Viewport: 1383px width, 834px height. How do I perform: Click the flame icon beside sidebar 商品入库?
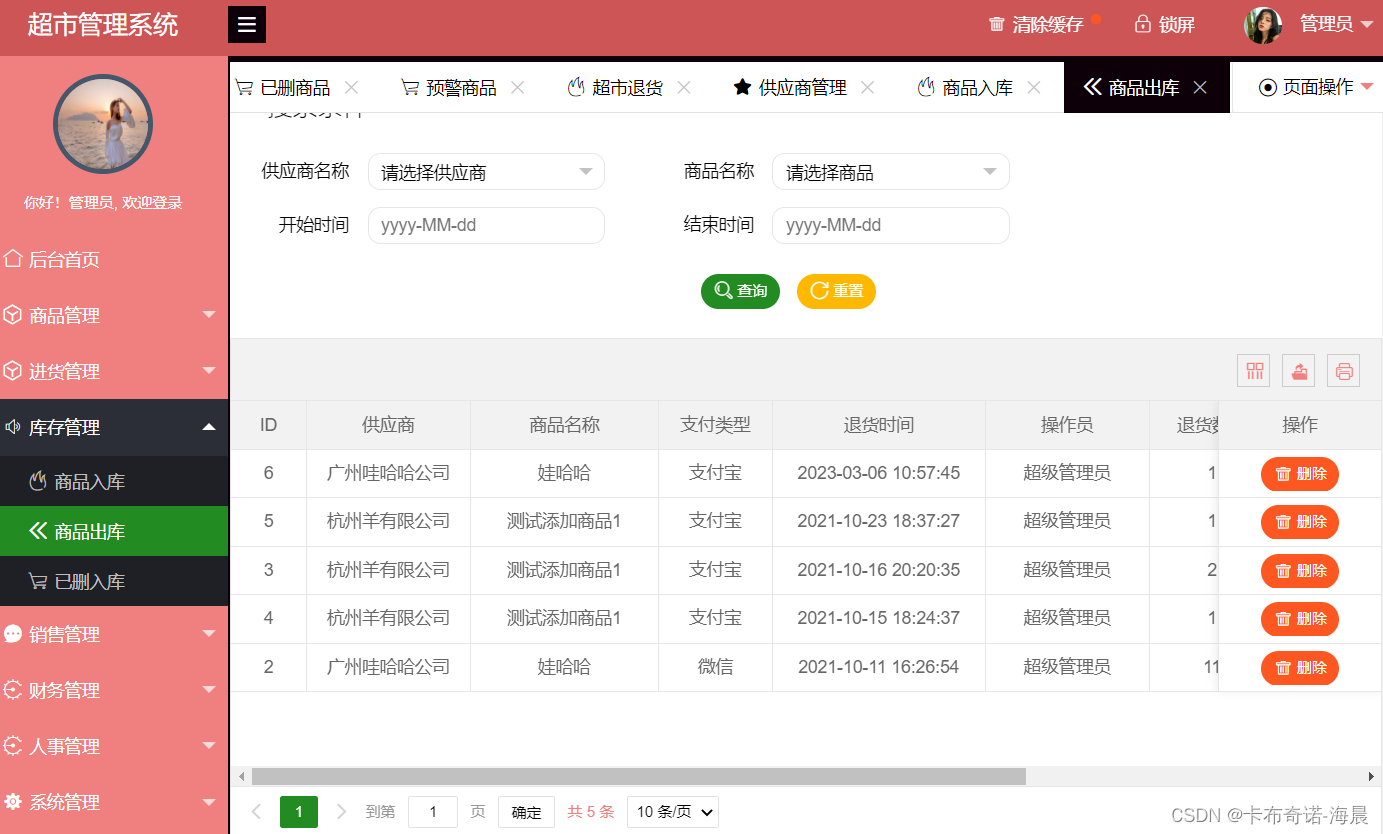tap(38, 481)
